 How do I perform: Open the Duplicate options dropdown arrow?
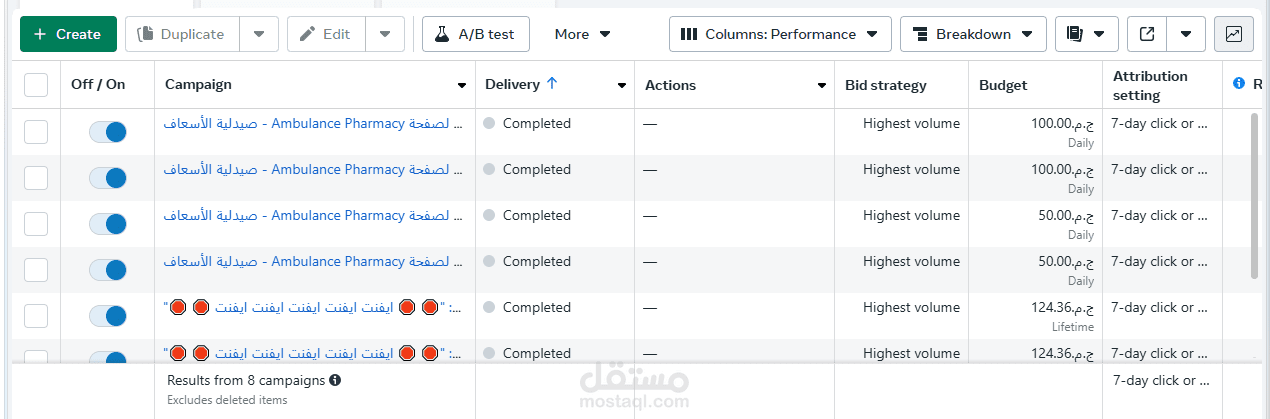[x=259, y=34]
